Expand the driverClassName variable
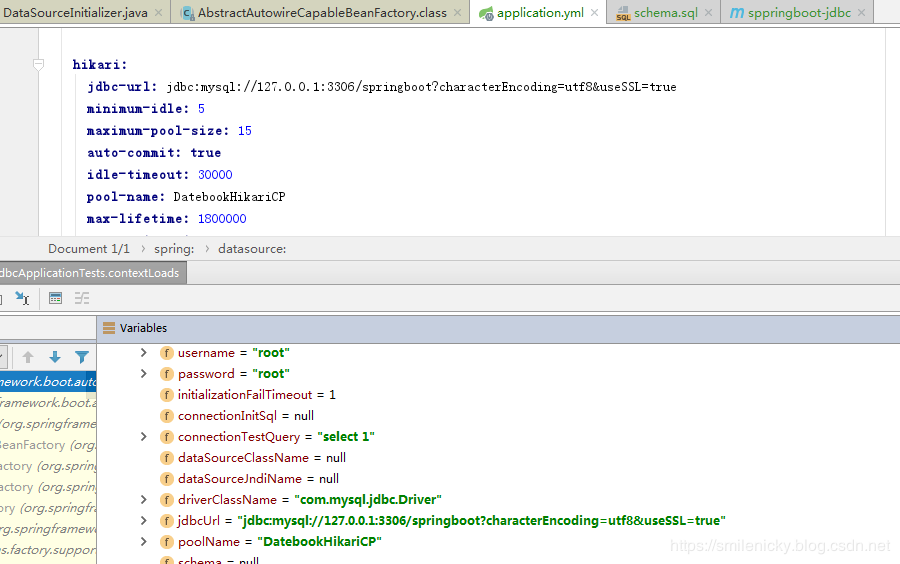900x564 pixels. pos(143,500)
